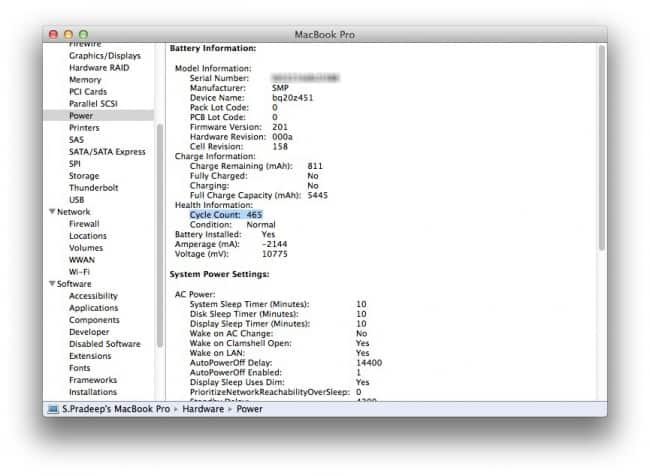This screenshot has width=650, height=476.
Task: Click the Cell Revision value 158
Action: click(x=280, y=146)
